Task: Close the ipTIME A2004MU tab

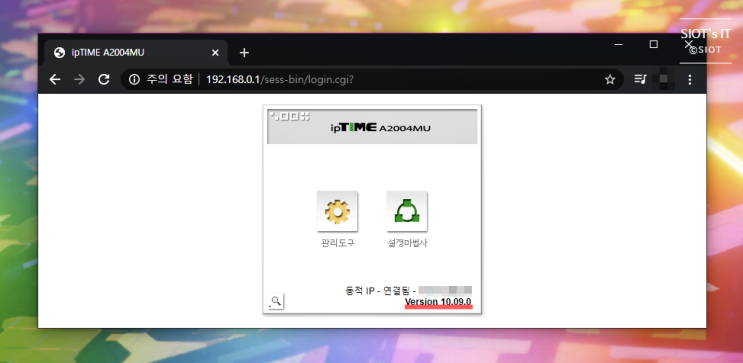Action: tap(215, 53)
